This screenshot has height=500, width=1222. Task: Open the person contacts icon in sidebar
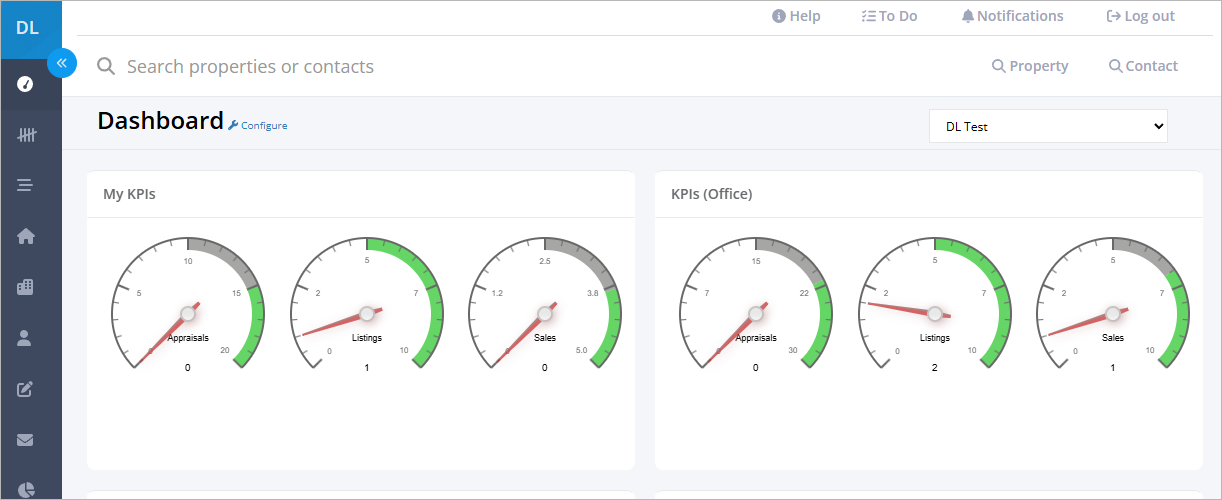[26, 338]
